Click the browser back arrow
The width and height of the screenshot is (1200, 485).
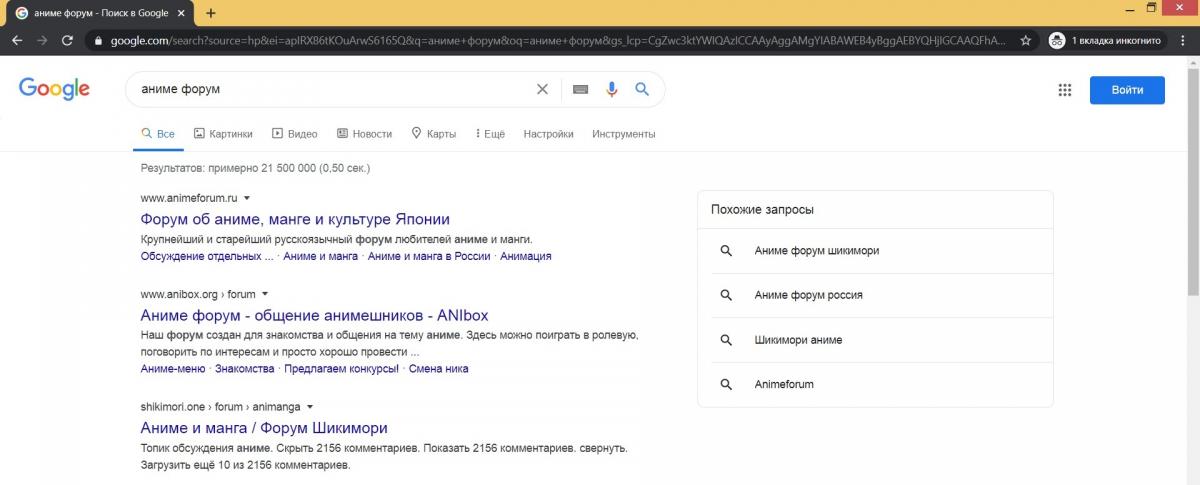(17, 41)
